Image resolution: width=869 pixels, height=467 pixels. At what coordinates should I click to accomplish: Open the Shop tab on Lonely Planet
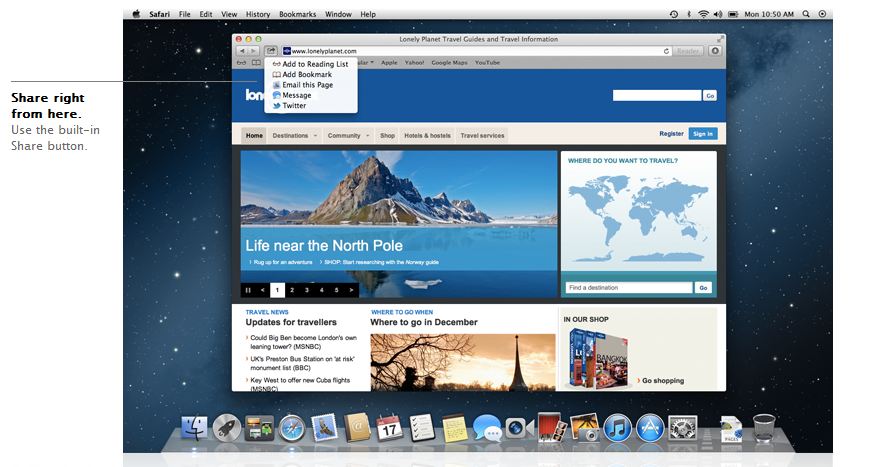click(x=387, y=135)
